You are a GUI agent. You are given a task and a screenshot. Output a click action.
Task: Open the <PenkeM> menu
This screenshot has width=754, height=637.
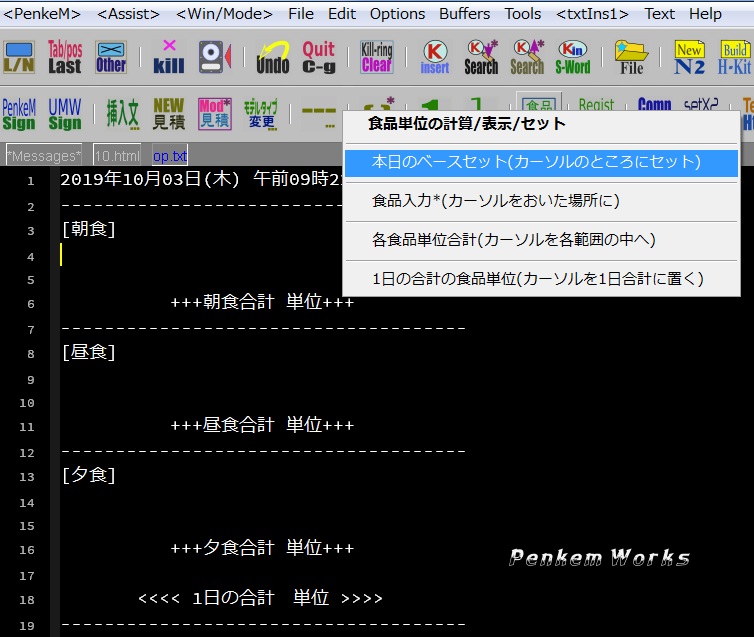tap(41, 14)
